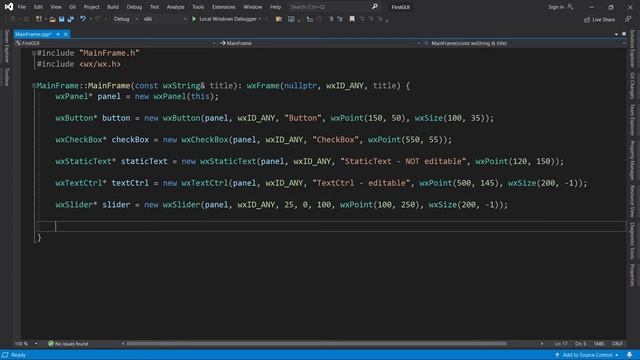Open the x86 platform dropdown
The width and height of the screenshot is (640, 360).
click(x=164, y=19)
